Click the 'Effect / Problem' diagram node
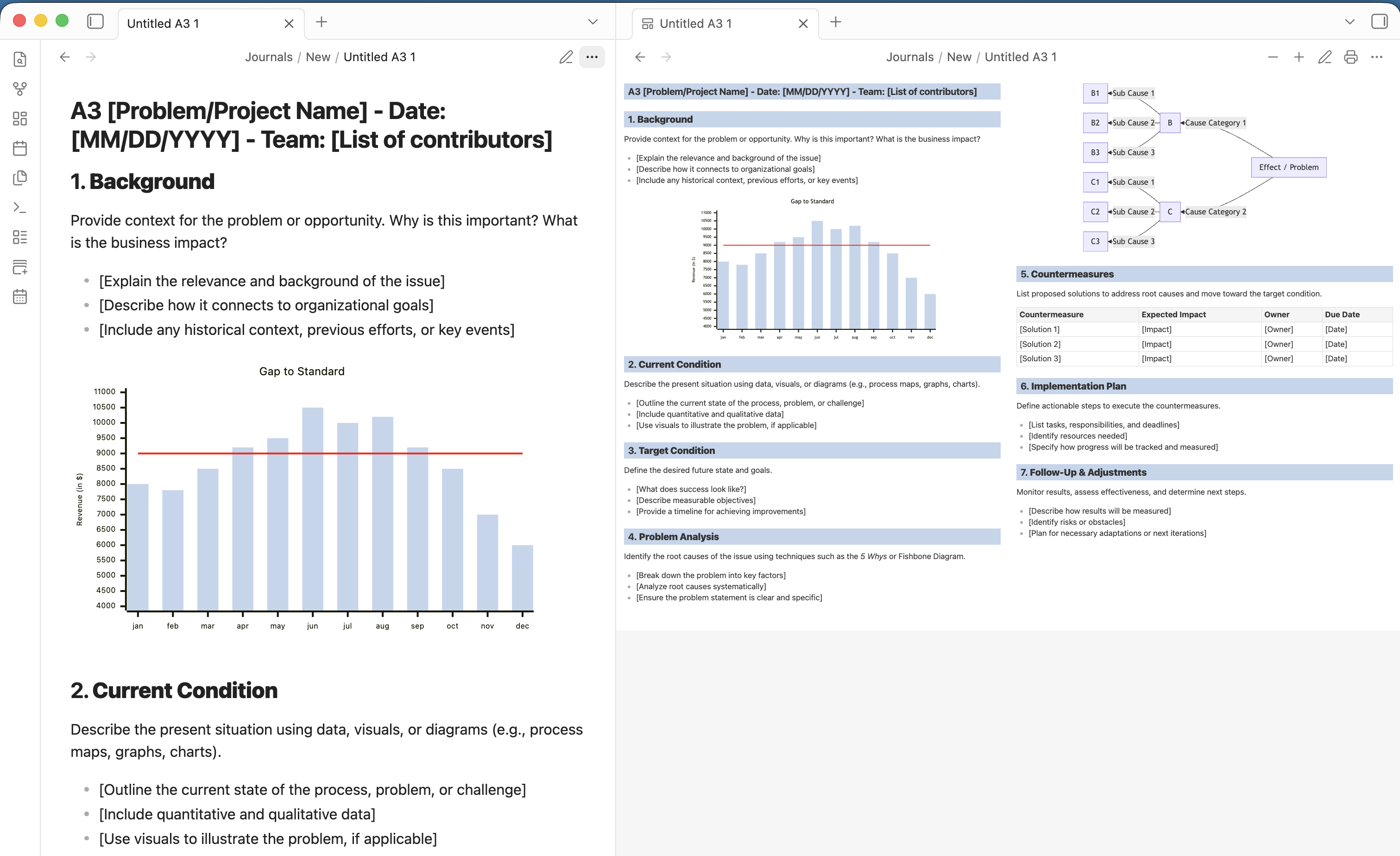 pyautogui.click(x=1289, y=167)
